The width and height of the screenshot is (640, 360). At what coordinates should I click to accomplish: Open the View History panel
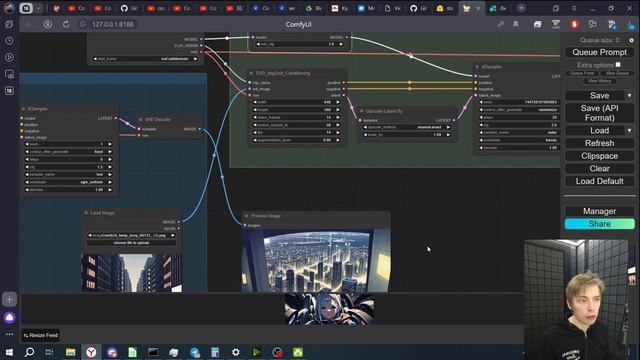(x=599, y=81)
